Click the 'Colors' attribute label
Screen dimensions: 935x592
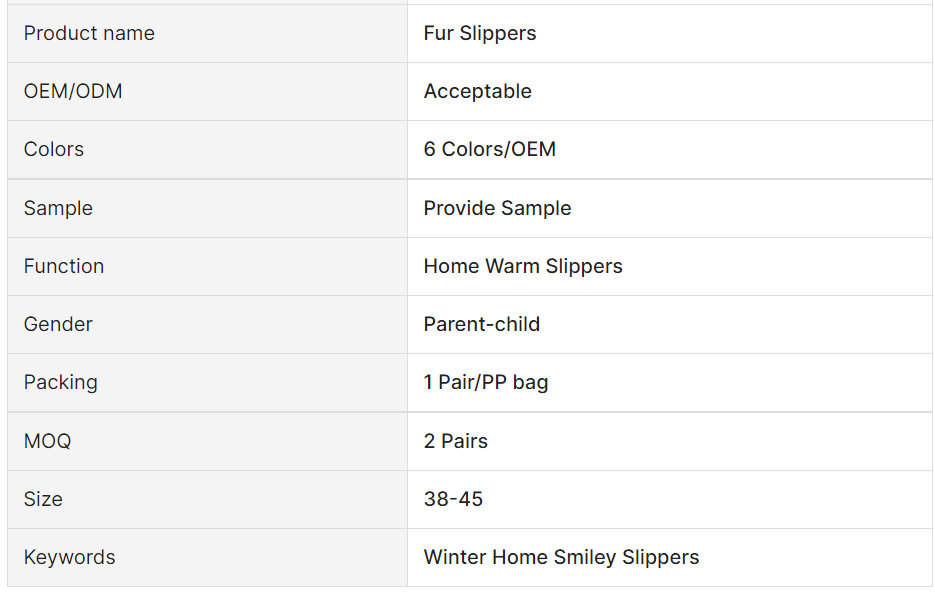(54, 149)
